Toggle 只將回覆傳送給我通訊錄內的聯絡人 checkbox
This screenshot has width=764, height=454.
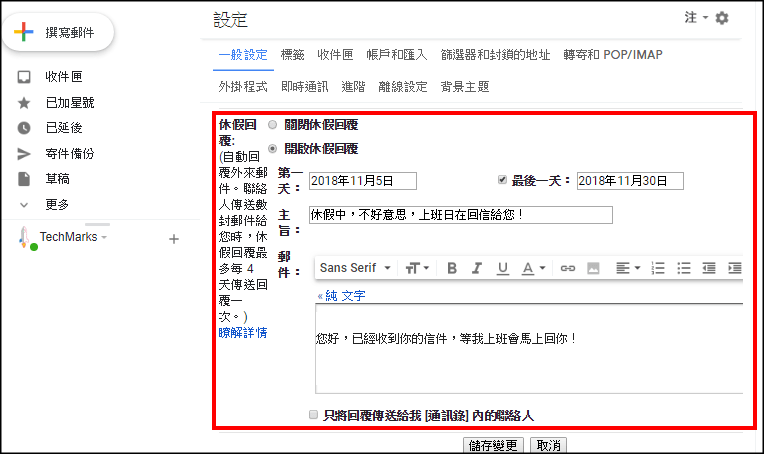tap(313, 415)
